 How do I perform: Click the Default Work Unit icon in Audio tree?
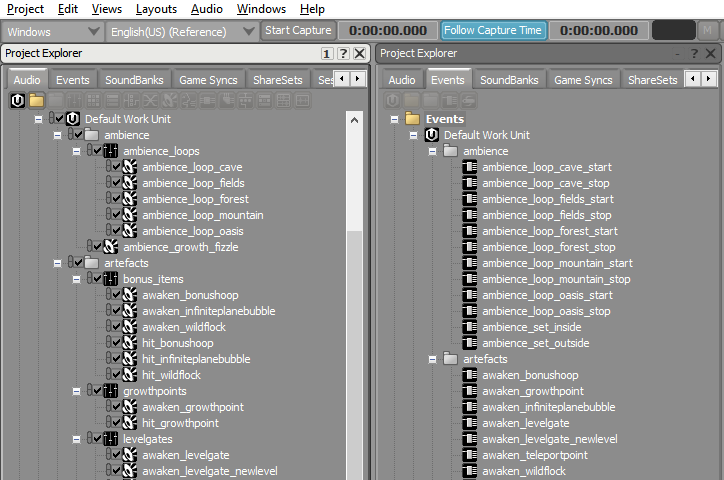[73, 119]
